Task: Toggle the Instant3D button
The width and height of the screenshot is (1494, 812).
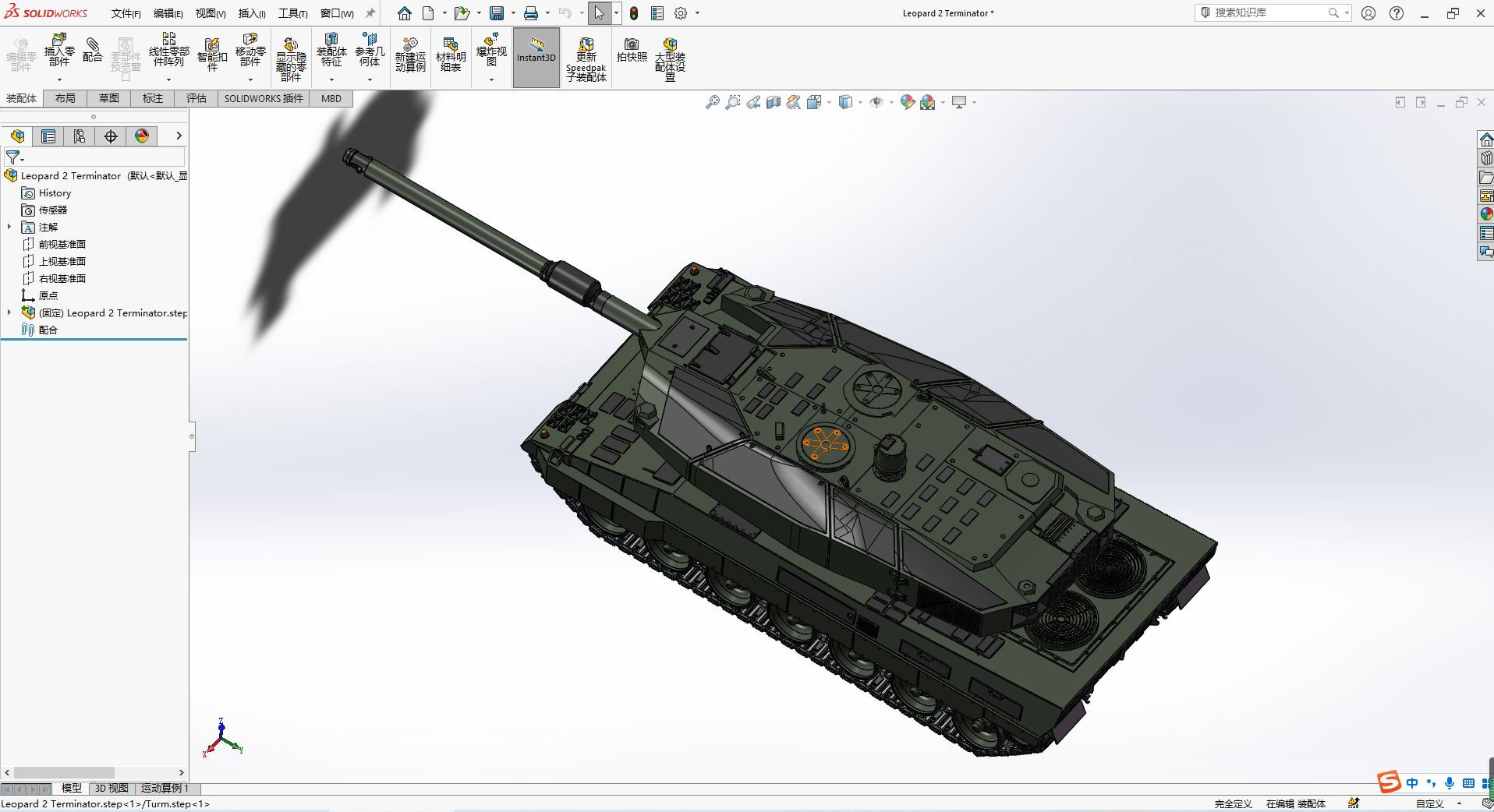Action: point(536,57)
